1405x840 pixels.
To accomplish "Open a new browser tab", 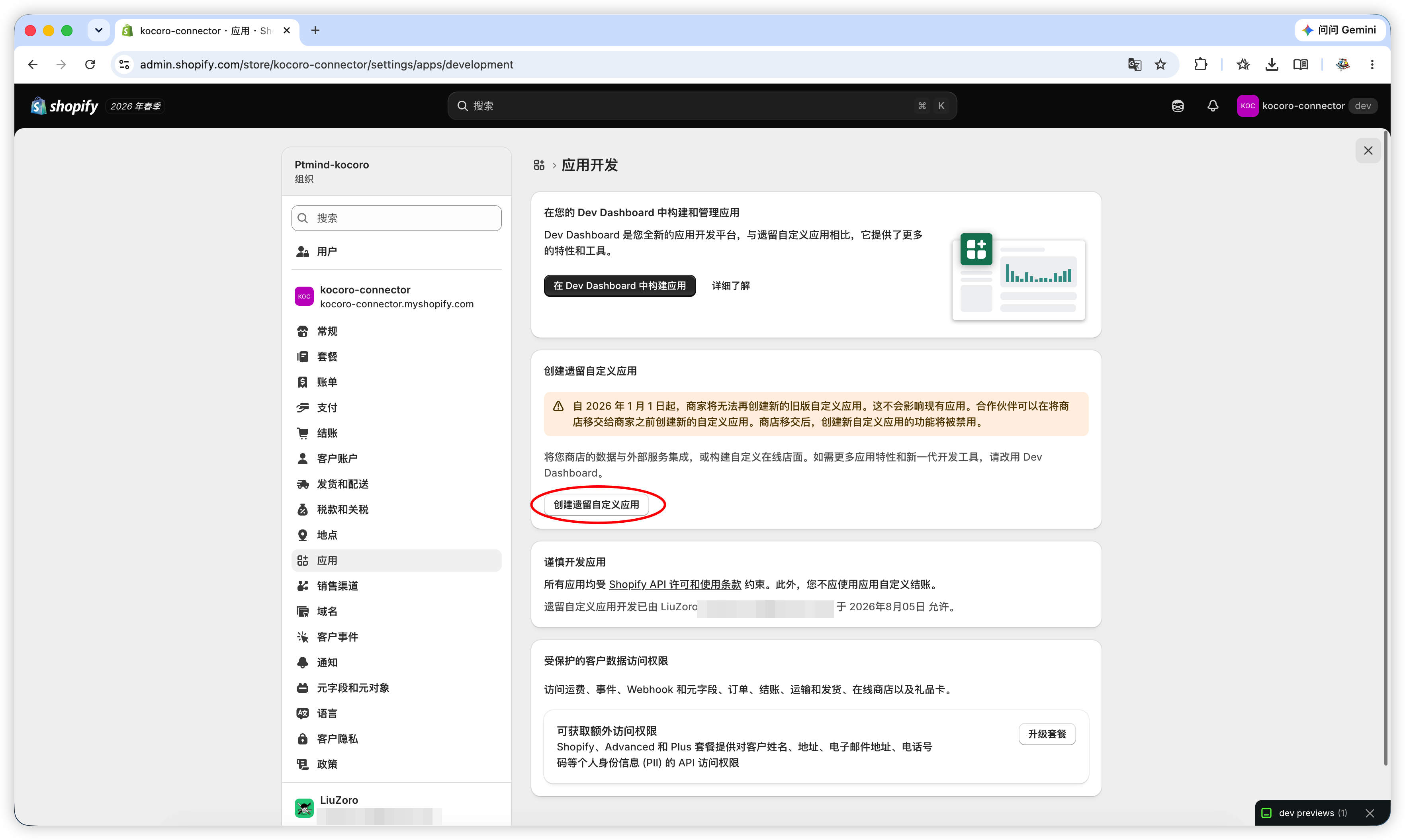I will (x=315, y=31).
